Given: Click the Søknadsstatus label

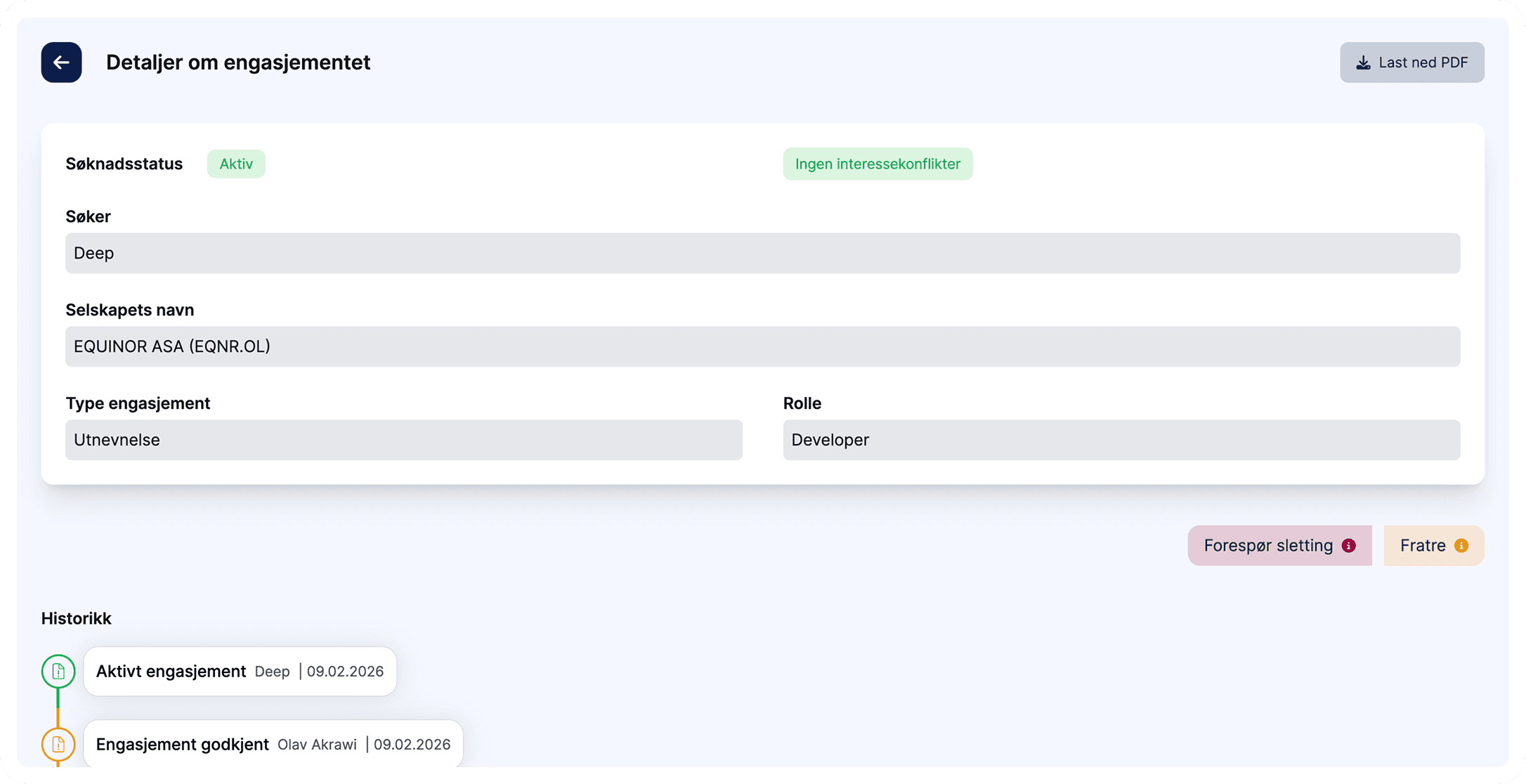Looking at the screenshot, I should (124, 164).
